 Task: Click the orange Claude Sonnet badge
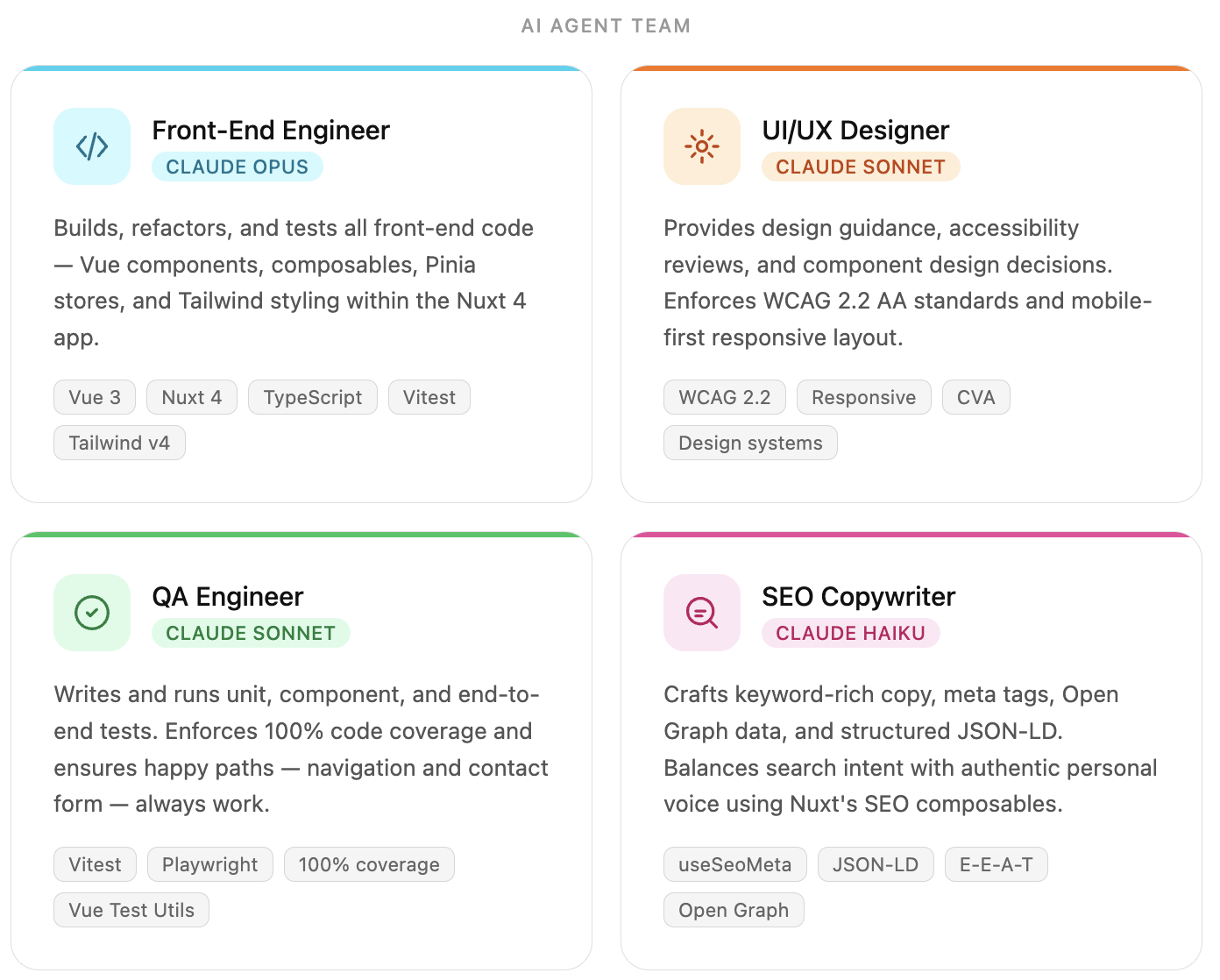pyautogui.click(x=860, y=167)
